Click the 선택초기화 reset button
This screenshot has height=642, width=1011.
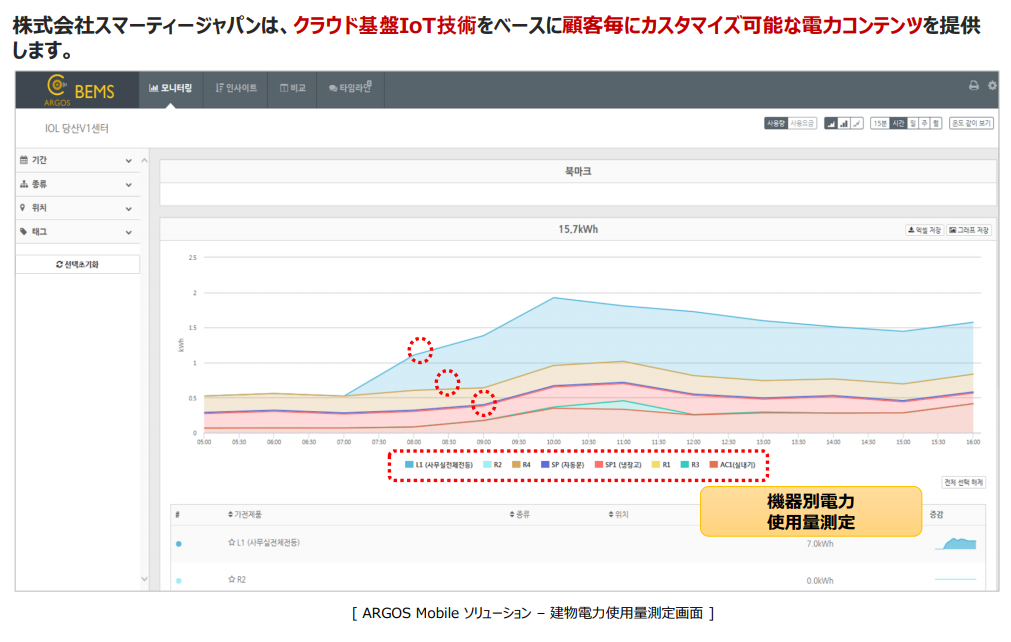pos(77,264)
